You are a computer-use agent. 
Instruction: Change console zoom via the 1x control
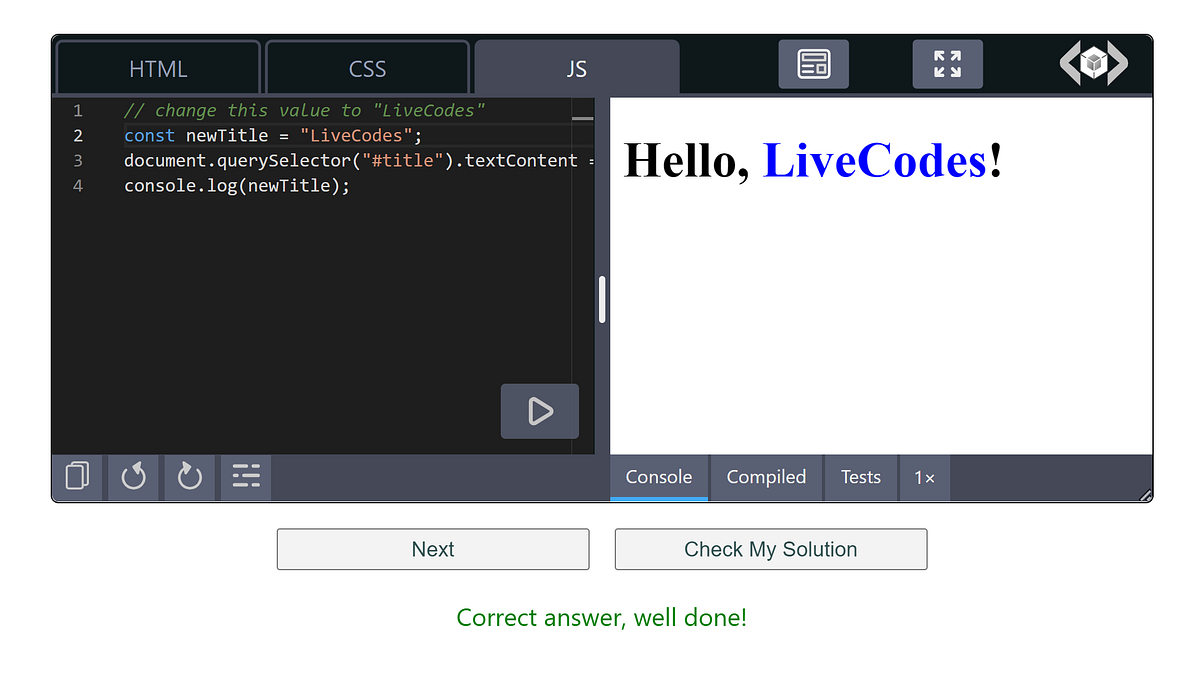(x=924, y=477)
